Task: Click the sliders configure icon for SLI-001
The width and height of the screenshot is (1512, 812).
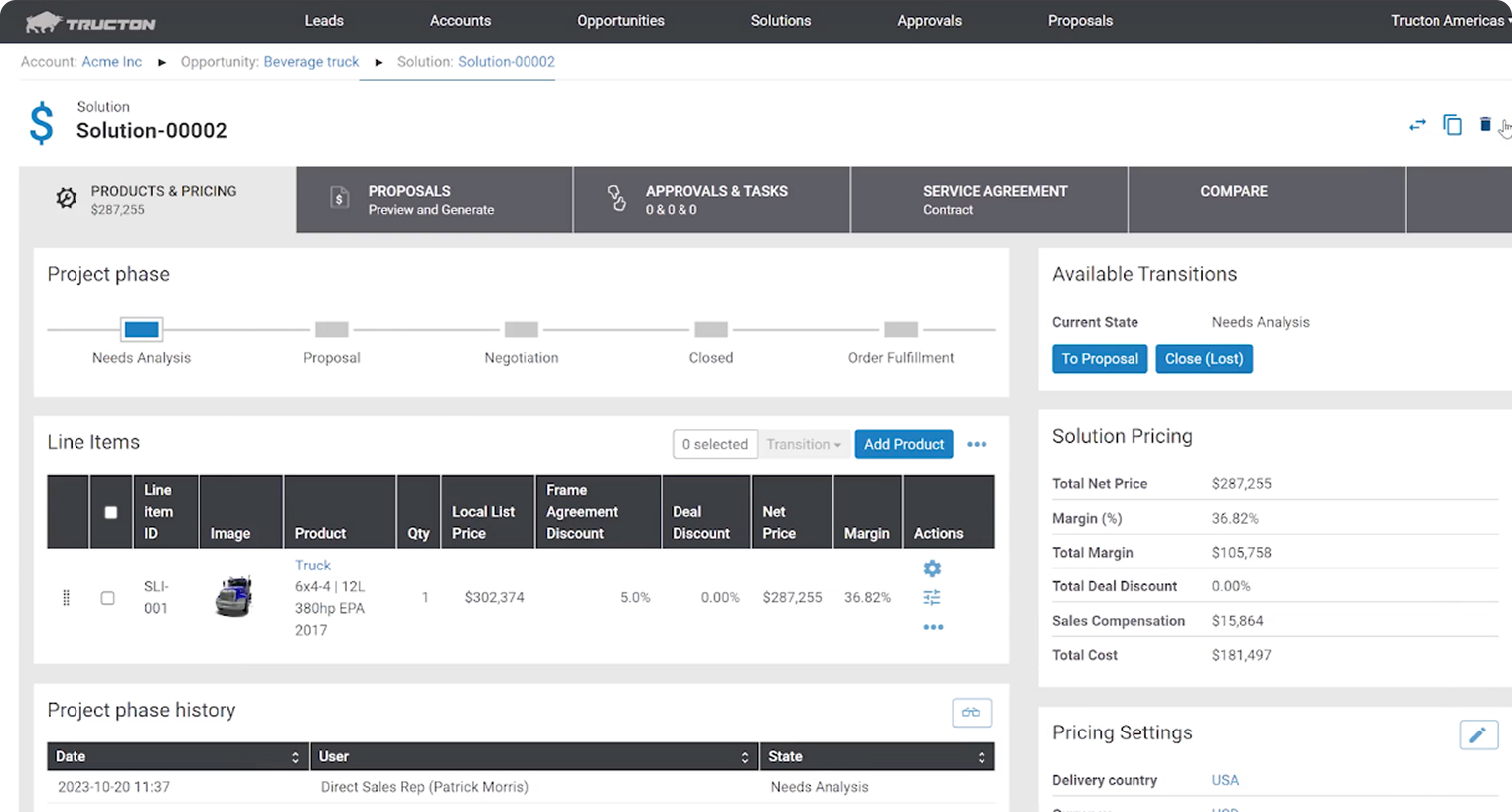Action: pos(932,597)
